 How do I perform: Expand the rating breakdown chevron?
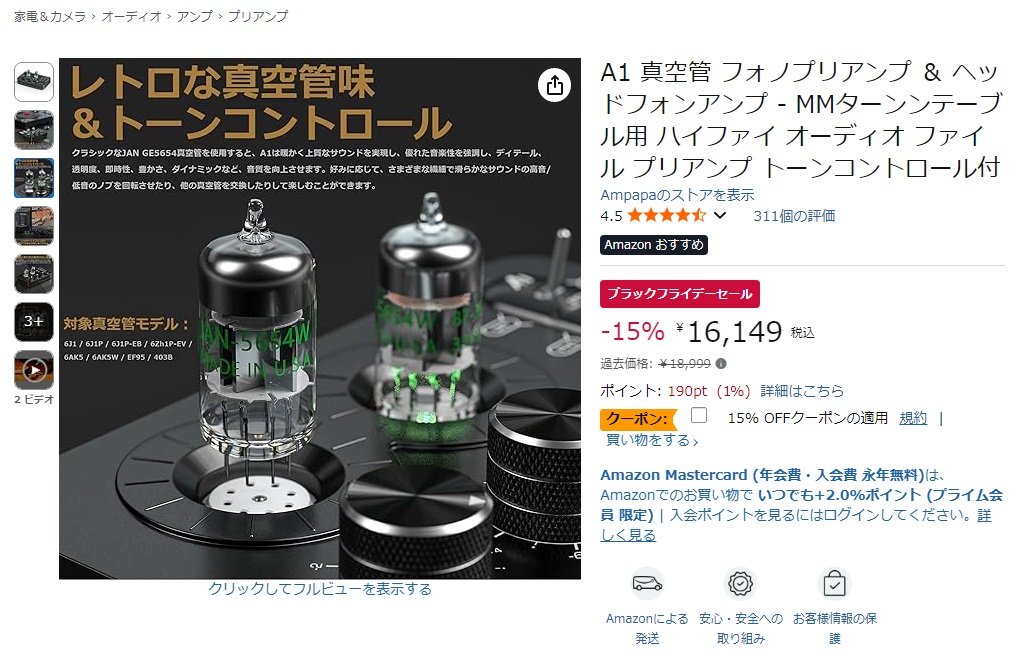(x=720, y=215)
